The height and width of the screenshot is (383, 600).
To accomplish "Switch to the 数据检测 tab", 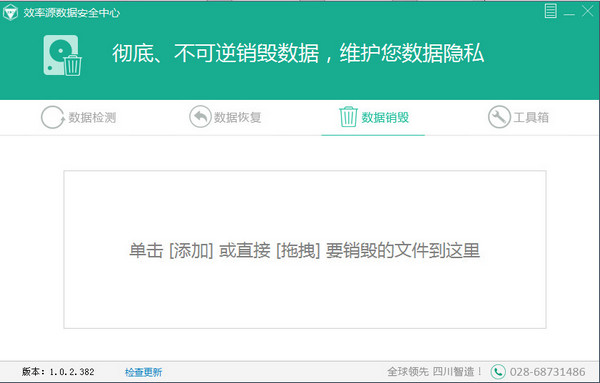I will (x=78, y=117).
